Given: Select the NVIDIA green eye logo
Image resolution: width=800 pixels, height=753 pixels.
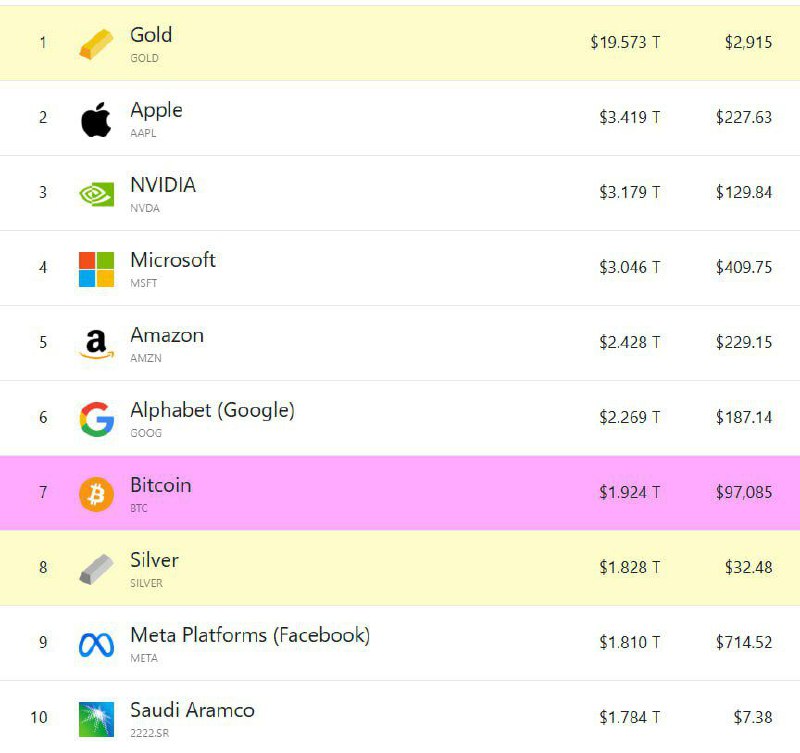Looking at the screenshot, I should coord(96,194).
